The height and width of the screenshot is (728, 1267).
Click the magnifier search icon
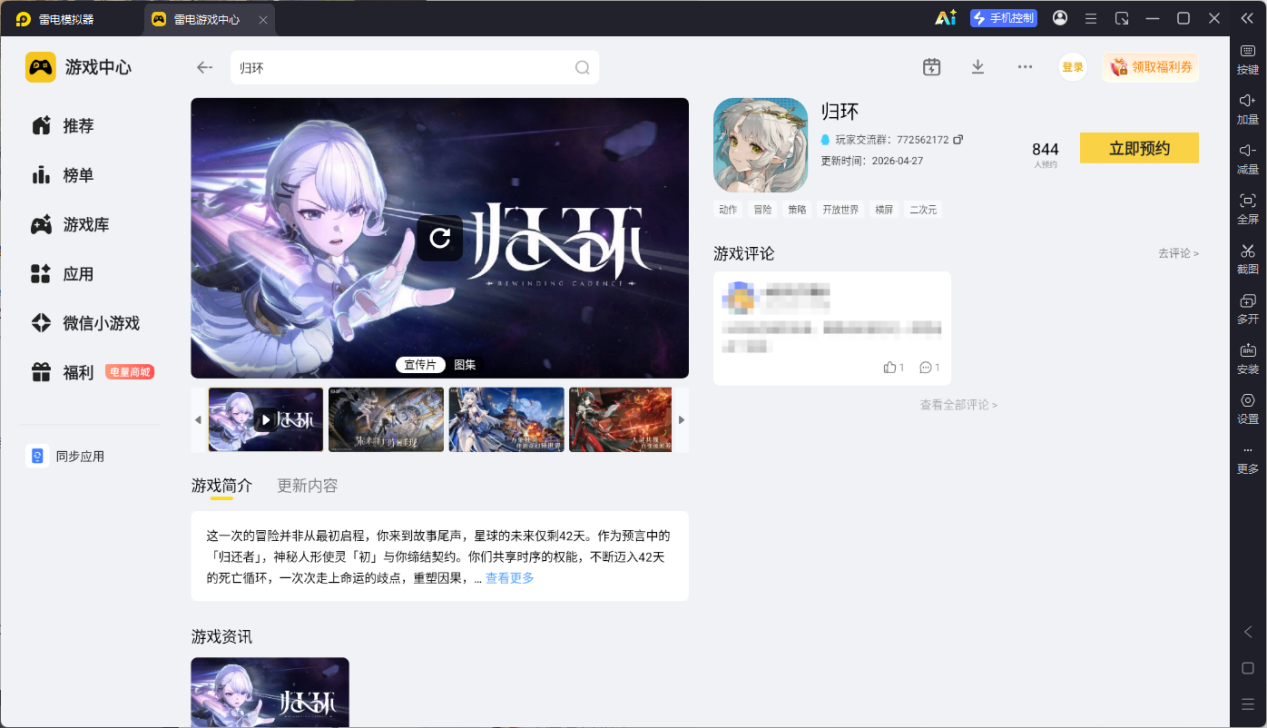(x=582, y=68)
